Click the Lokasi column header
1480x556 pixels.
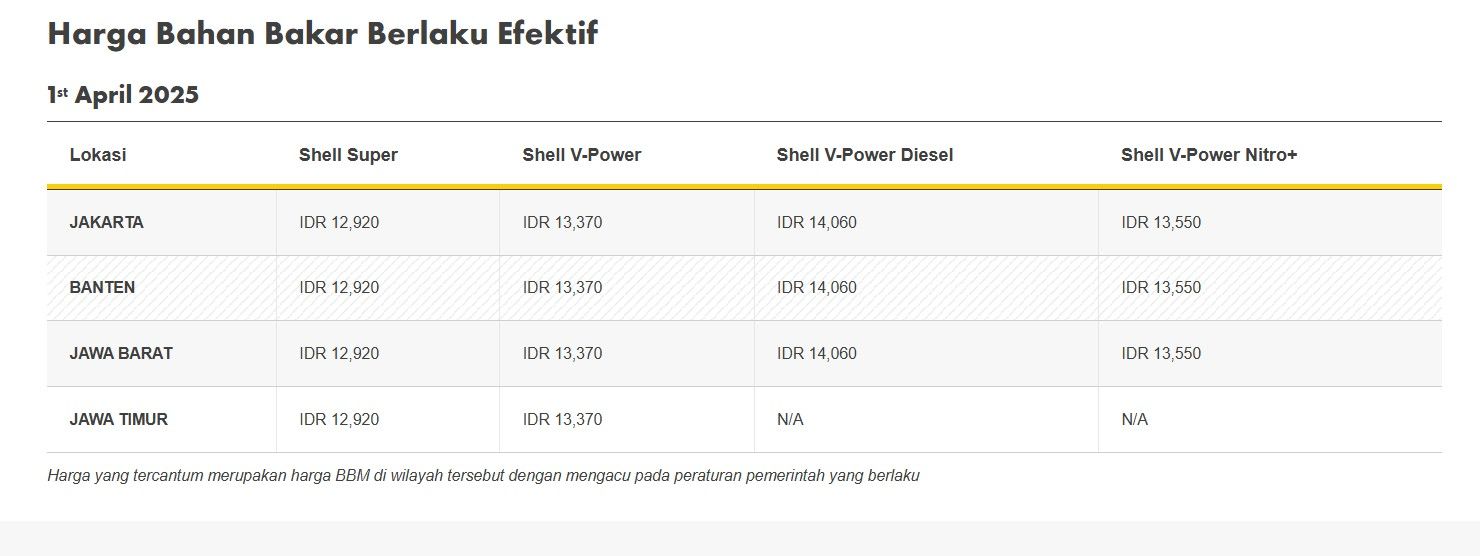pos(98,155)
